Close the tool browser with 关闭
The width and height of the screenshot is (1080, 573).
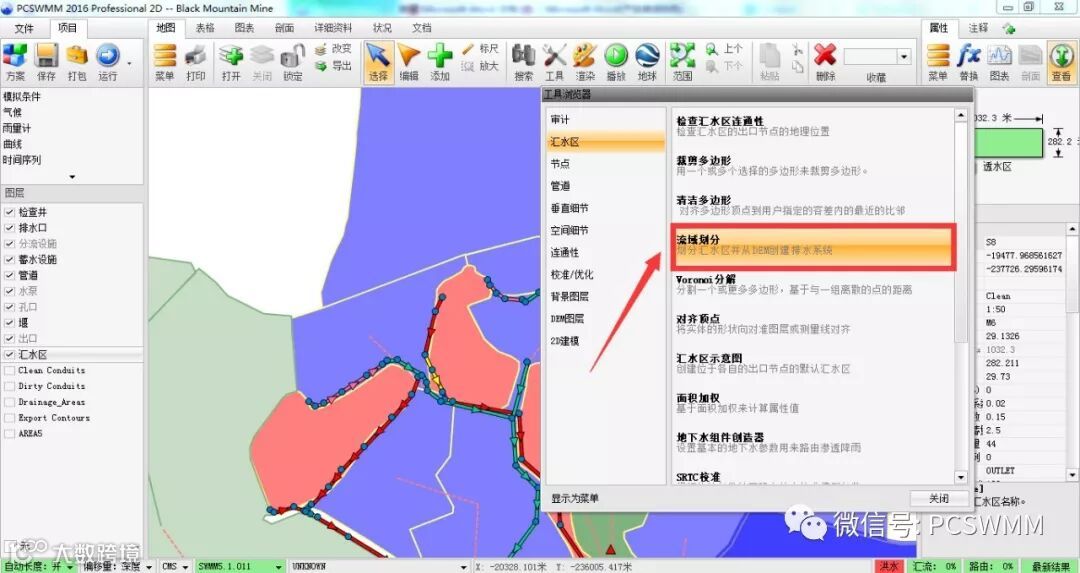tap(939, 498)
